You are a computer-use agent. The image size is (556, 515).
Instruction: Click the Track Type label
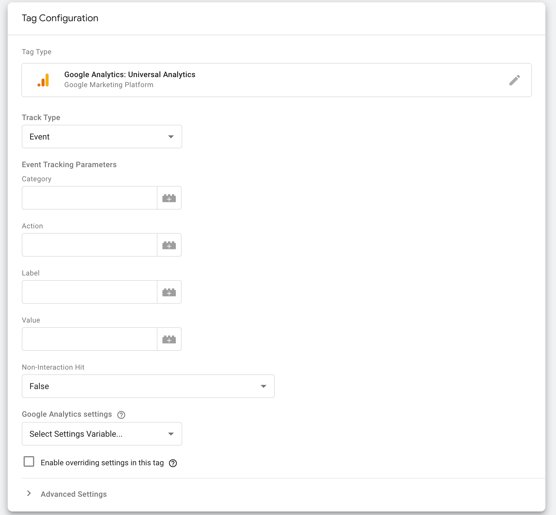(x=41, y=117)
